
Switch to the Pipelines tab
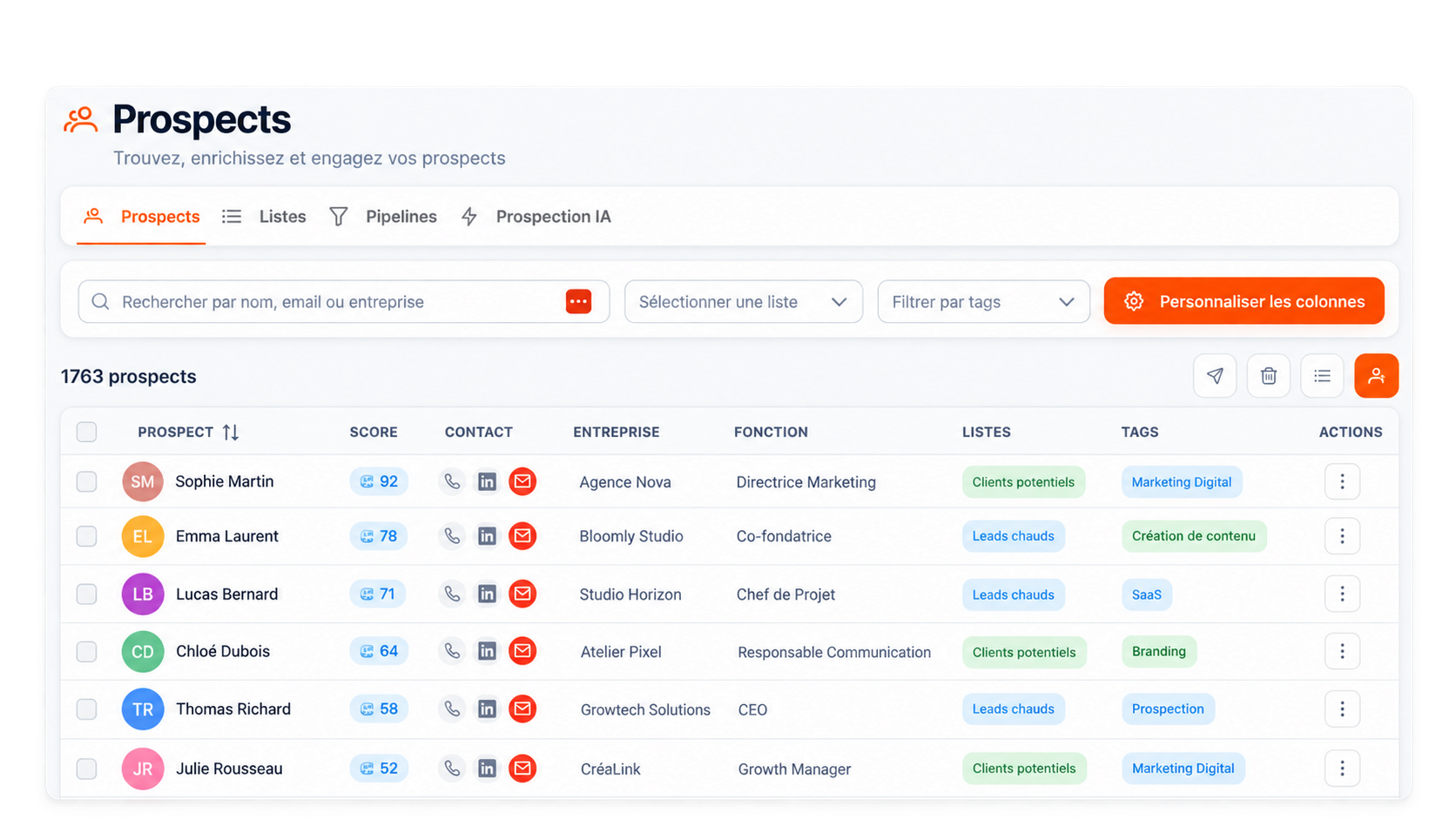point(383,217)
